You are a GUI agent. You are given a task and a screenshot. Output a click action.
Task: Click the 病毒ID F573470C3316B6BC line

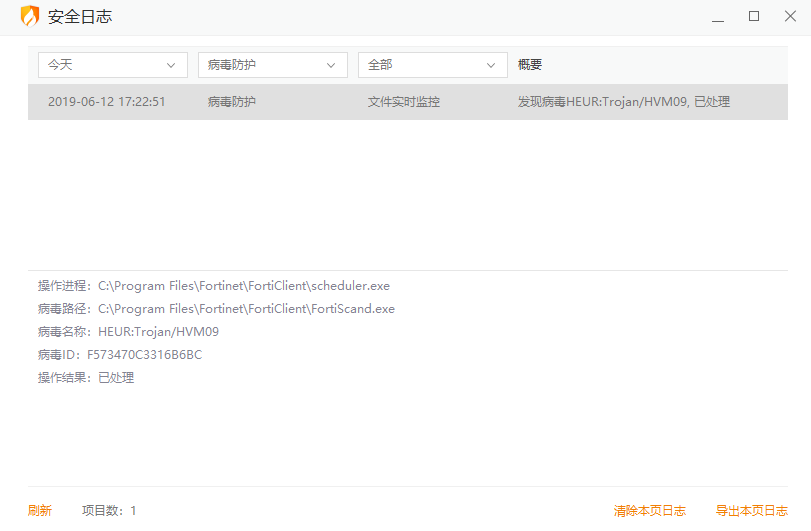pyautogui.click(x=120, y=355)
